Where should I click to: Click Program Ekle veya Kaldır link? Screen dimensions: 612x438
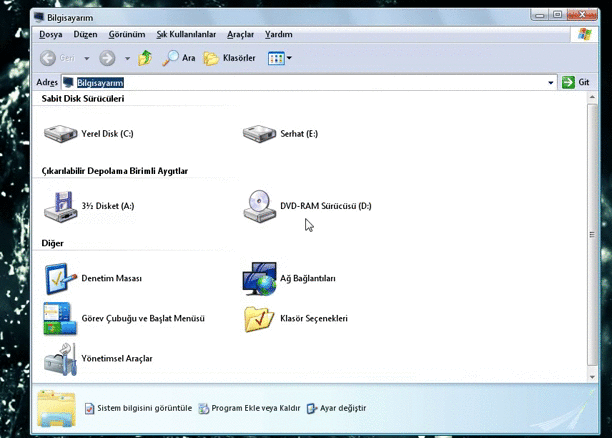[249, 408]
